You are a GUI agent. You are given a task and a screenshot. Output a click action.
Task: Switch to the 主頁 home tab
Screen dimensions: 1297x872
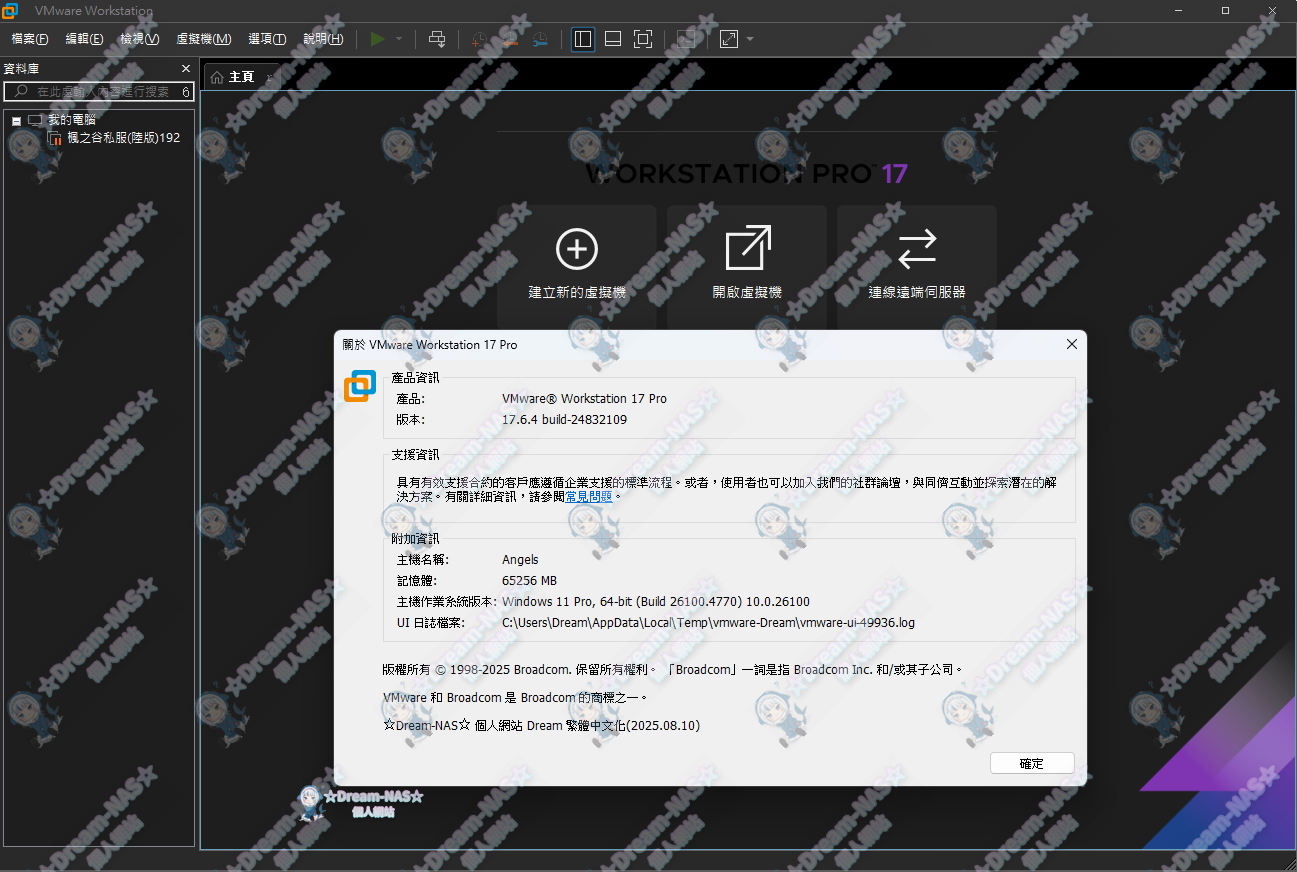[x=242, y=77]
